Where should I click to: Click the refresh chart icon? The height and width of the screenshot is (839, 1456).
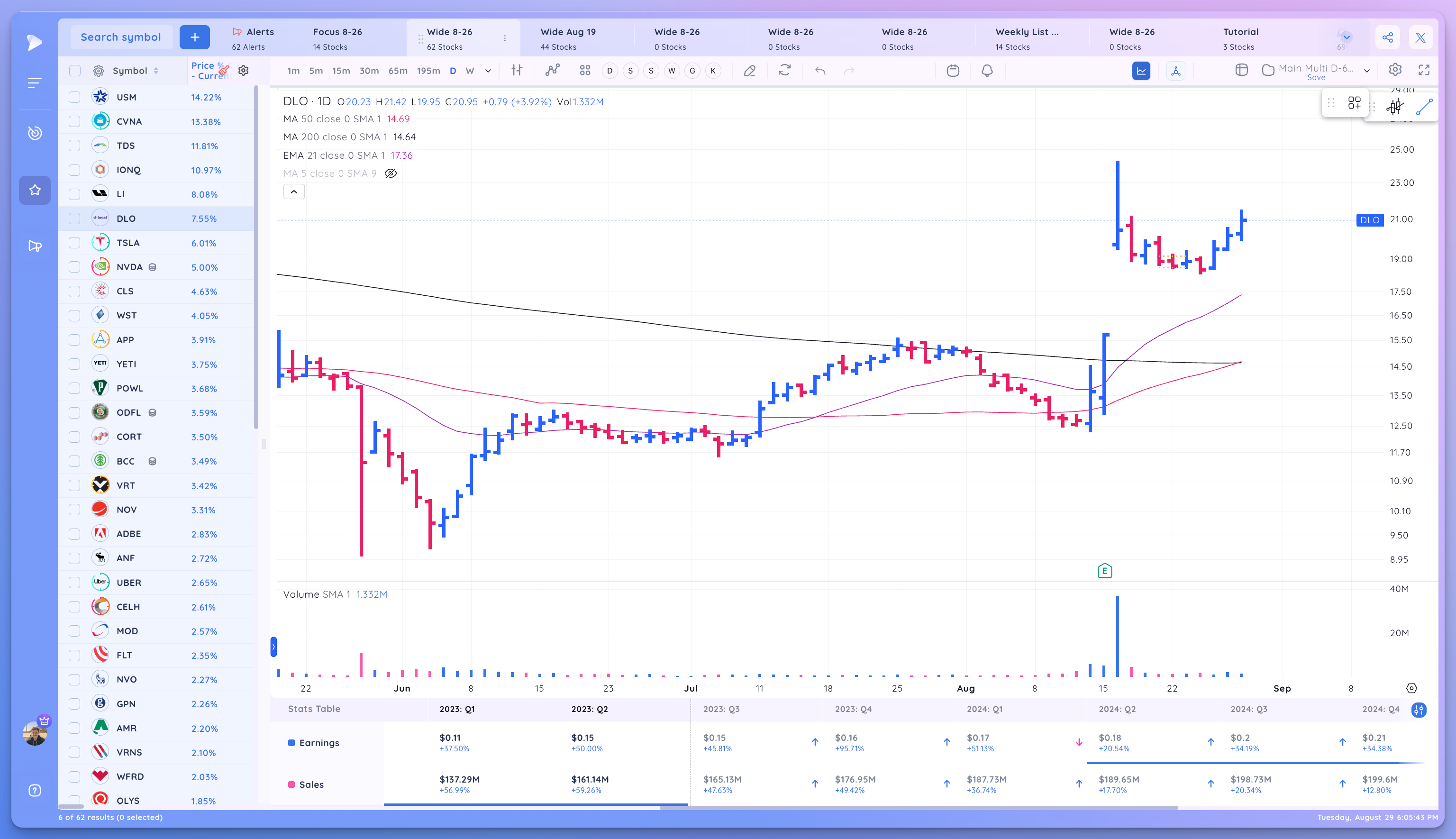785,70
